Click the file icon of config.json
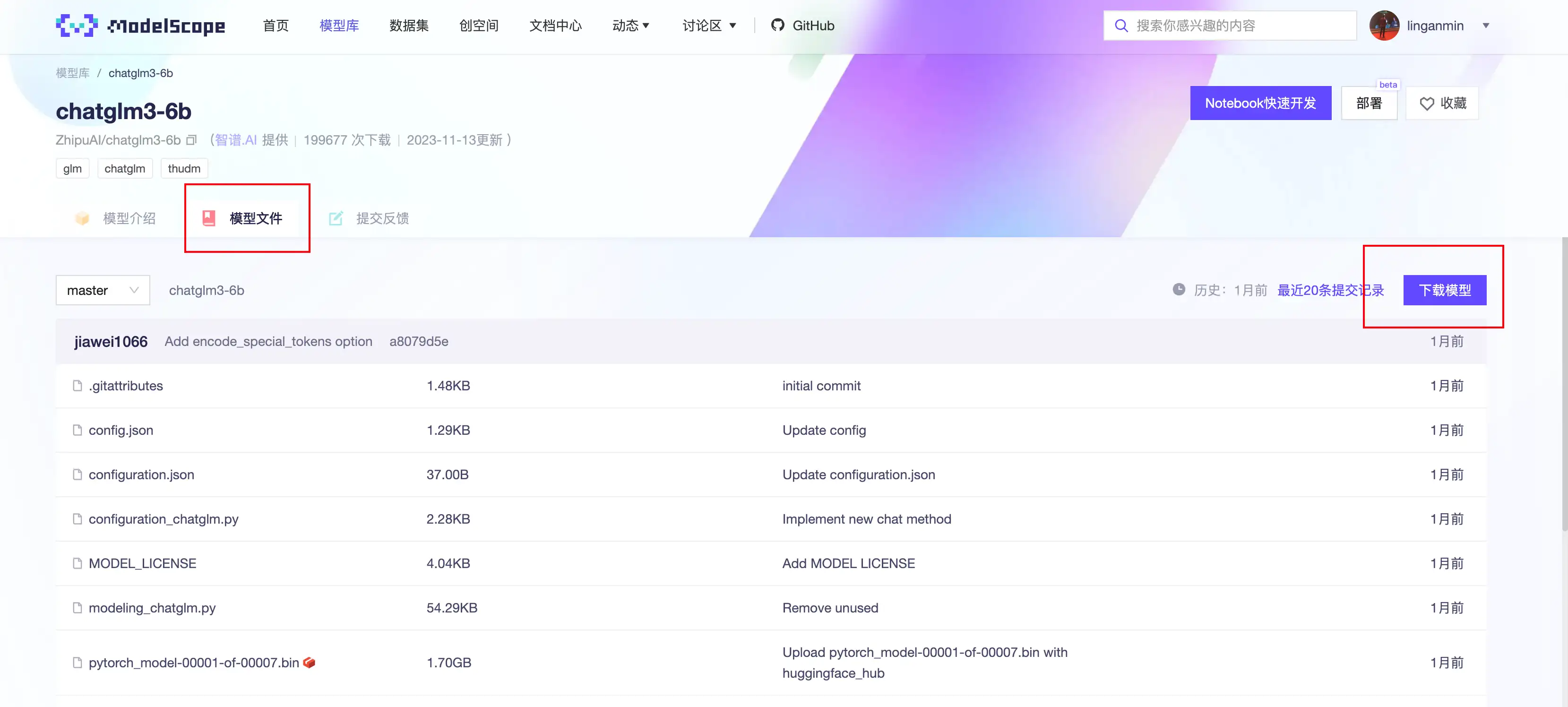The width and height of the screenshot is (1568, 707). pyautogui.click(x=78, y=430)
